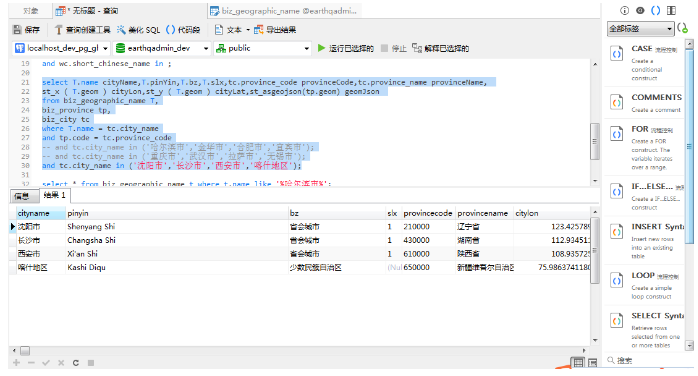
Task: Select the INSERT Syntax snippet
Action: [645, 241]
